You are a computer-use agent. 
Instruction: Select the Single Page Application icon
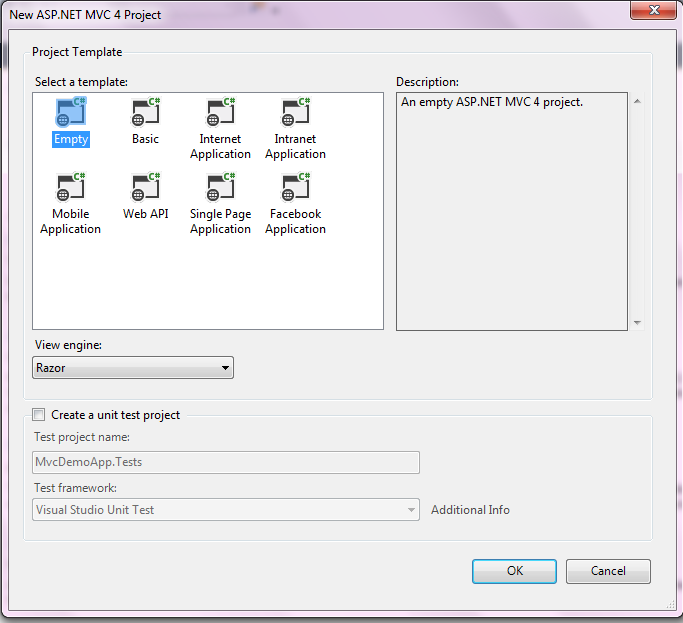point(221,188)
